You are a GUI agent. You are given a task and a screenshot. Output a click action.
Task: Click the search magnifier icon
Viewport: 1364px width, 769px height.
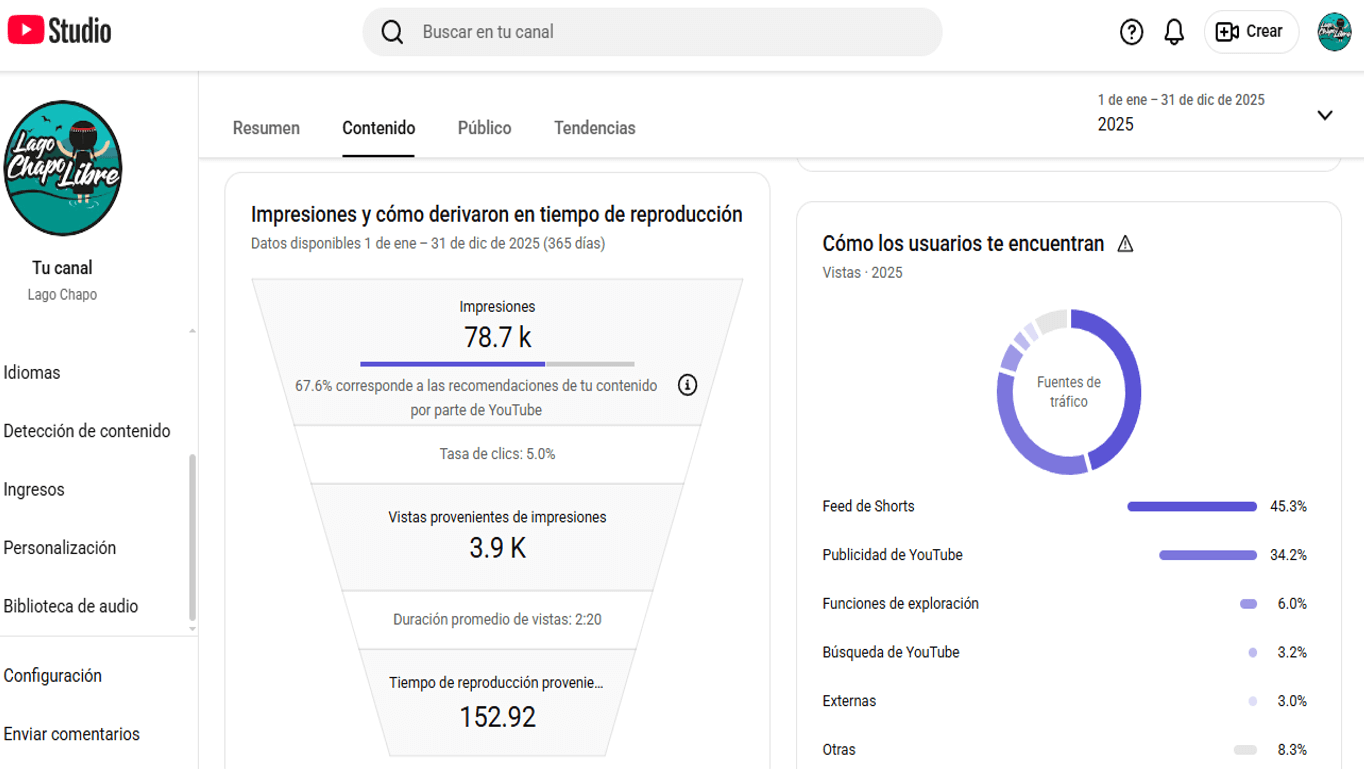click(392, 32)
